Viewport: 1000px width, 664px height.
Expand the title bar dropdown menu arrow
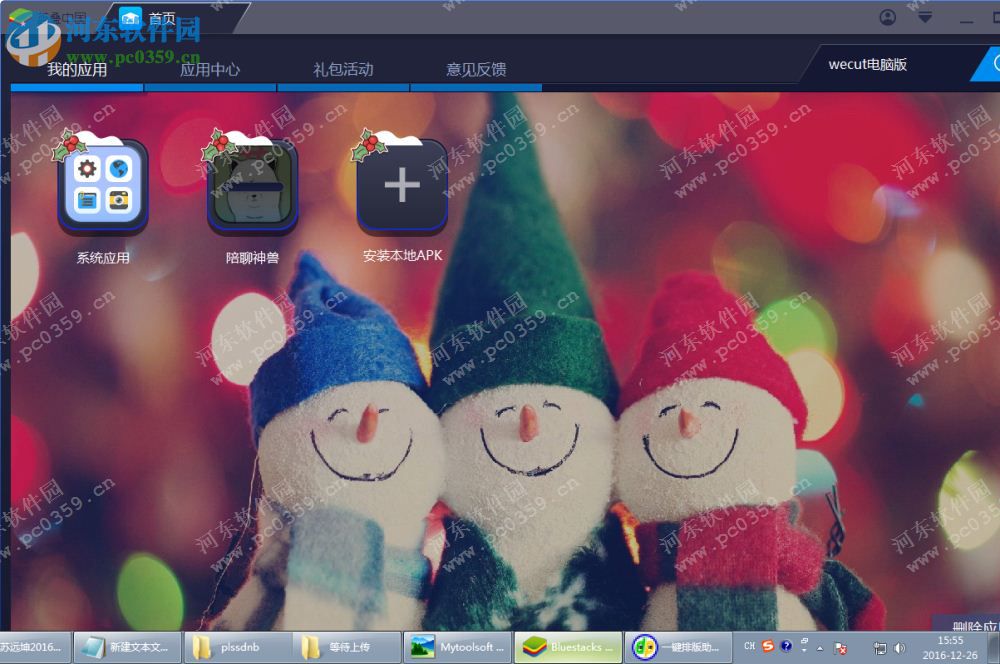925,17
